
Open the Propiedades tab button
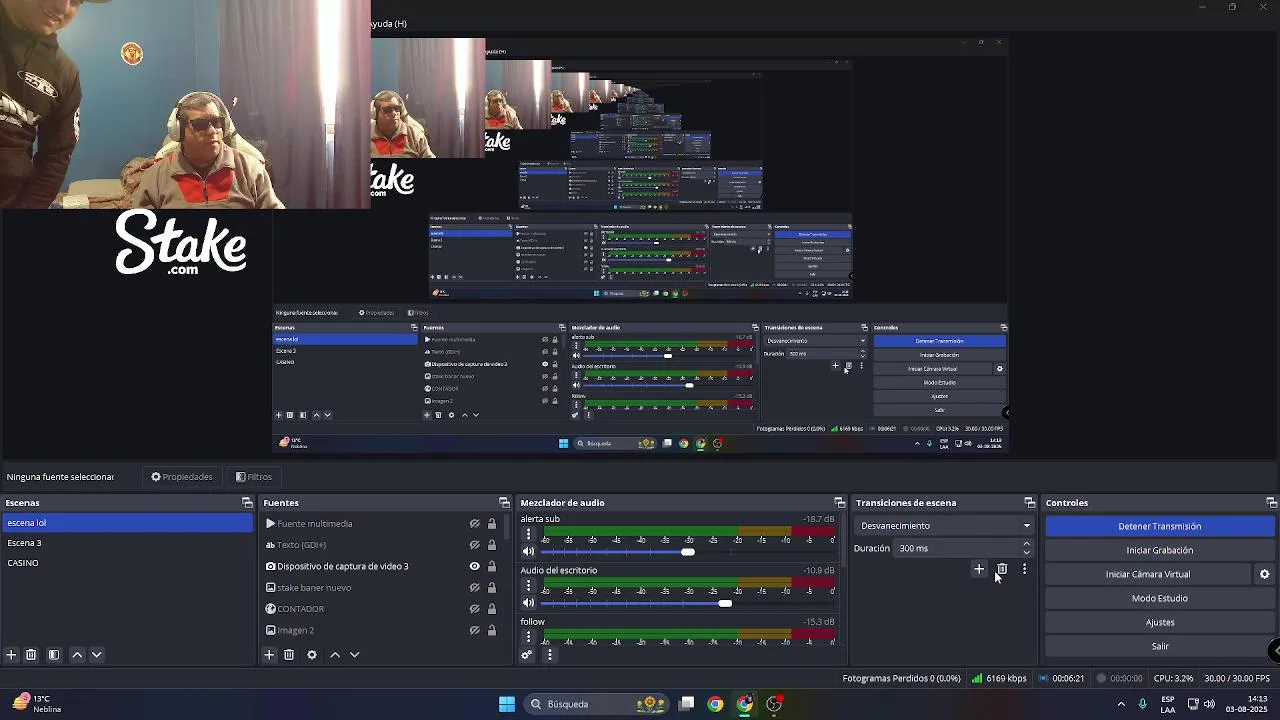coord(182,477)
